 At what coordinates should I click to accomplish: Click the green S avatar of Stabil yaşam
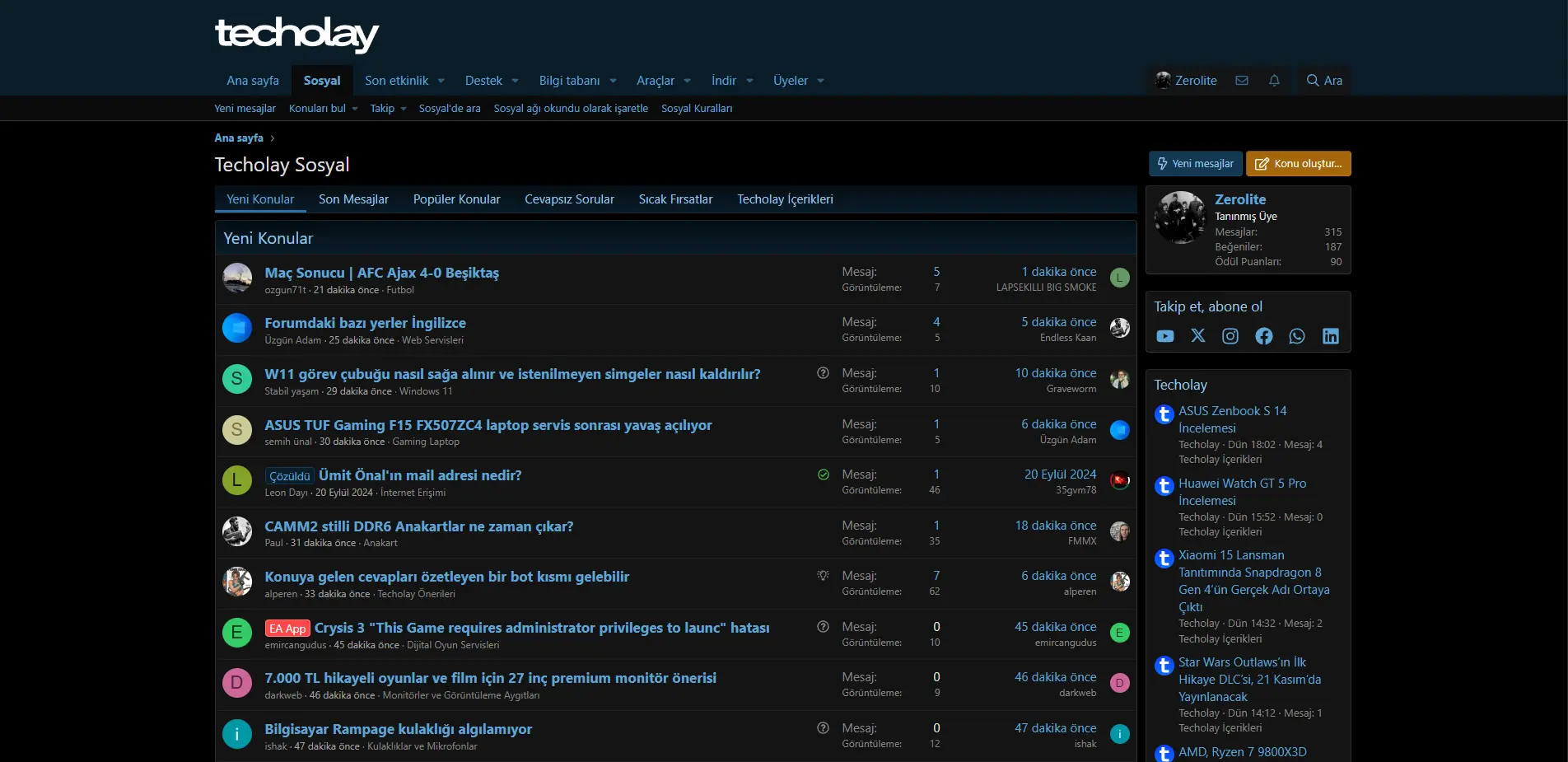237,379
